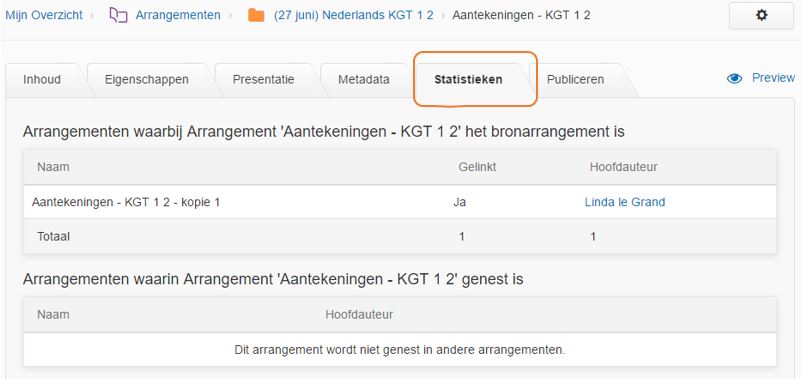Click the Gelinkt column header
Image resolution: width=801 pixels, height=379 pixels.
click(477, 167)
